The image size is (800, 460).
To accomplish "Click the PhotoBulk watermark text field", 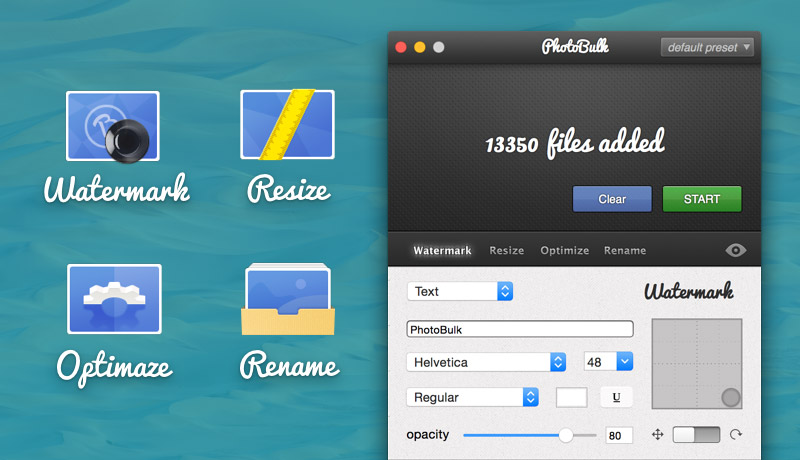I will 520,329.
